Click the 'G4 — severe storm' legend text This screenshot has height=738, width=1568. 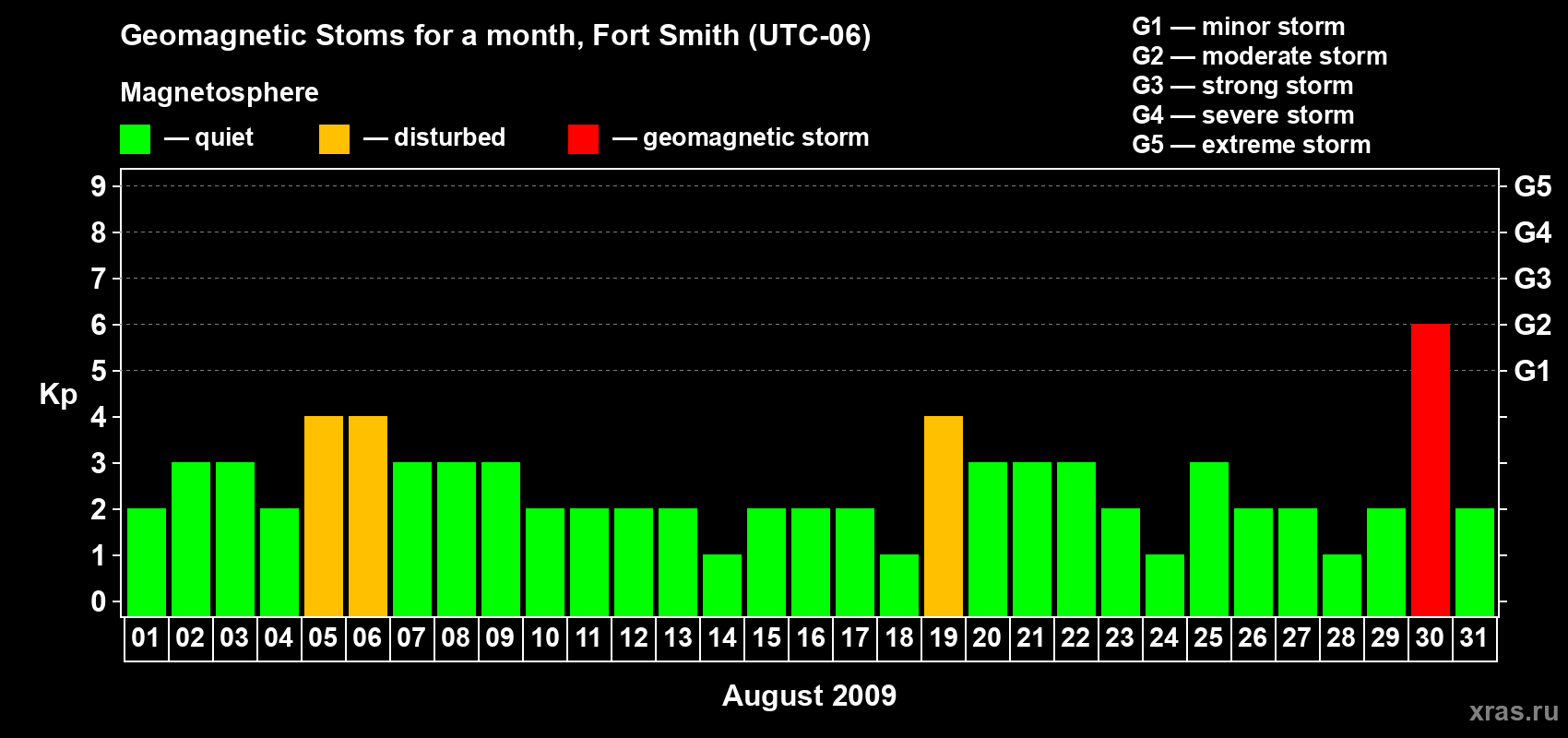1243,115
